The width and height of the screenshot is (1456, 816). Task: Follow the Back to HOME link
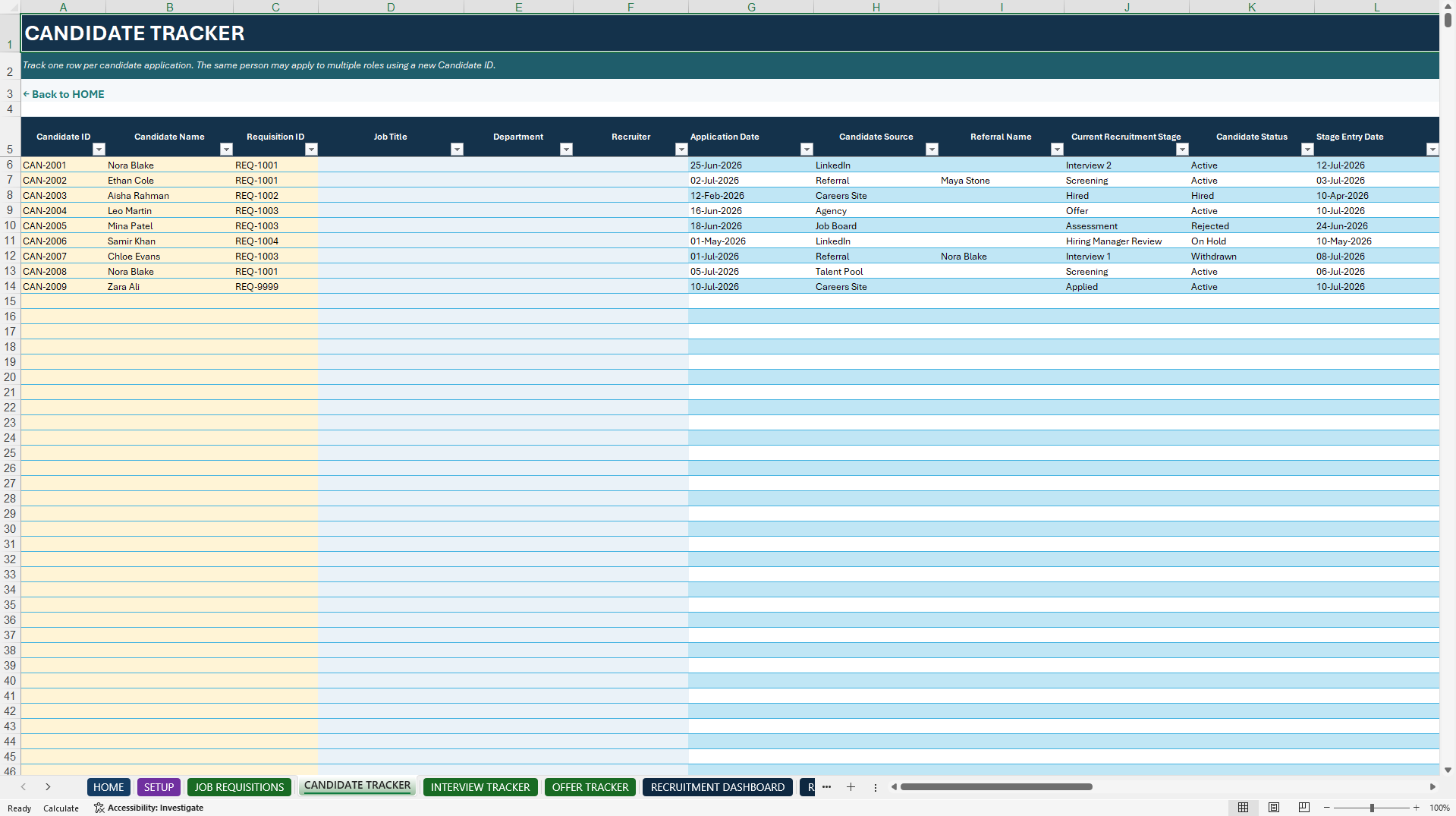64,94
